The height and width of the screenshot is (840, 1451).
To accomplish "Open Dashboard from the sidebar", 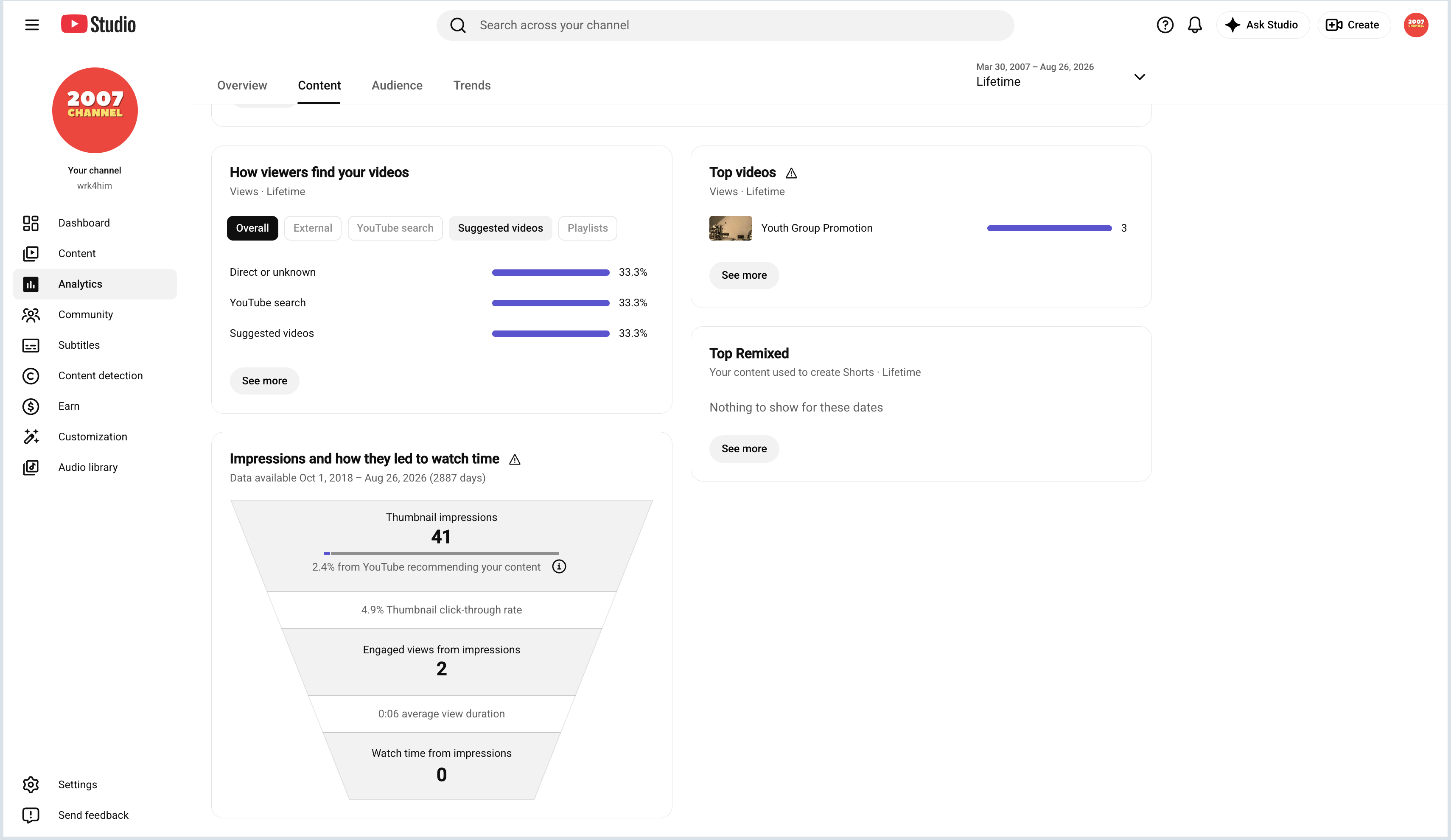I will (95, 223).
